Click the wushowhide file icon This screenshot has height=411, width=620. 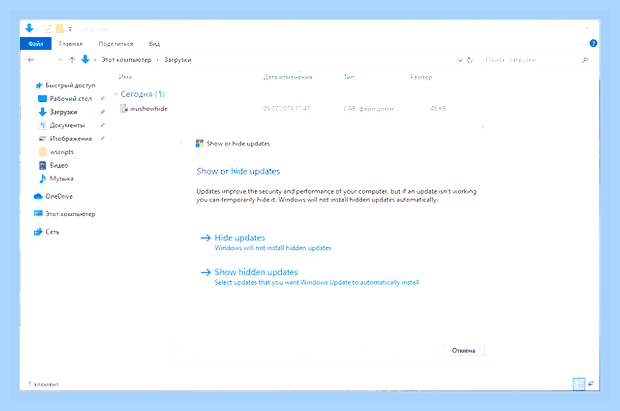click(124, 108)
